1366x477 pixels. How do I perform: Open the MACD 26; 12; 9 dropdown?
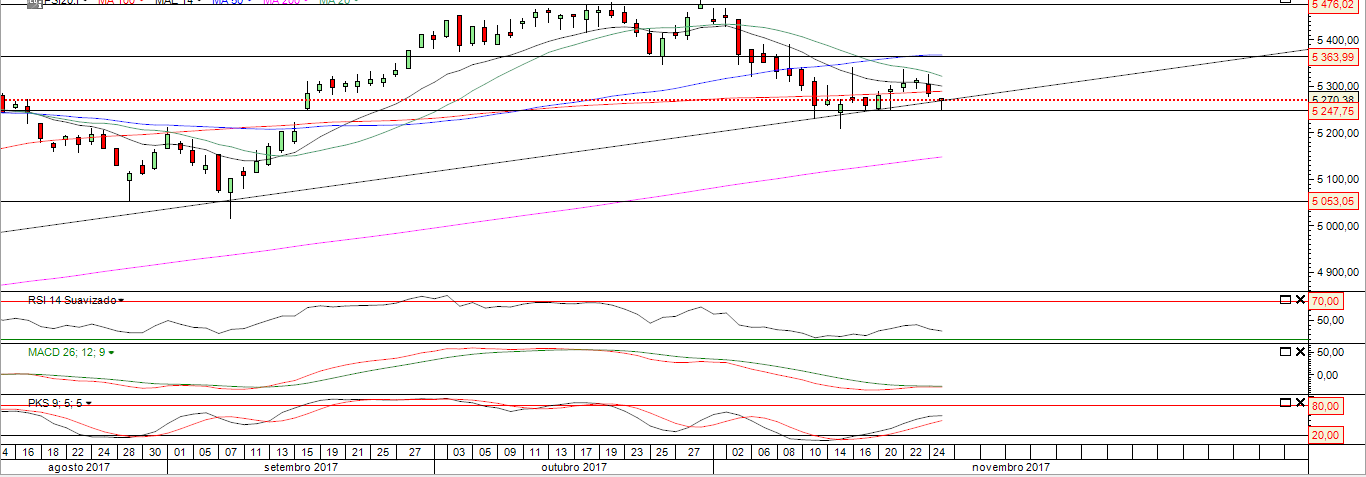point(111,353)
